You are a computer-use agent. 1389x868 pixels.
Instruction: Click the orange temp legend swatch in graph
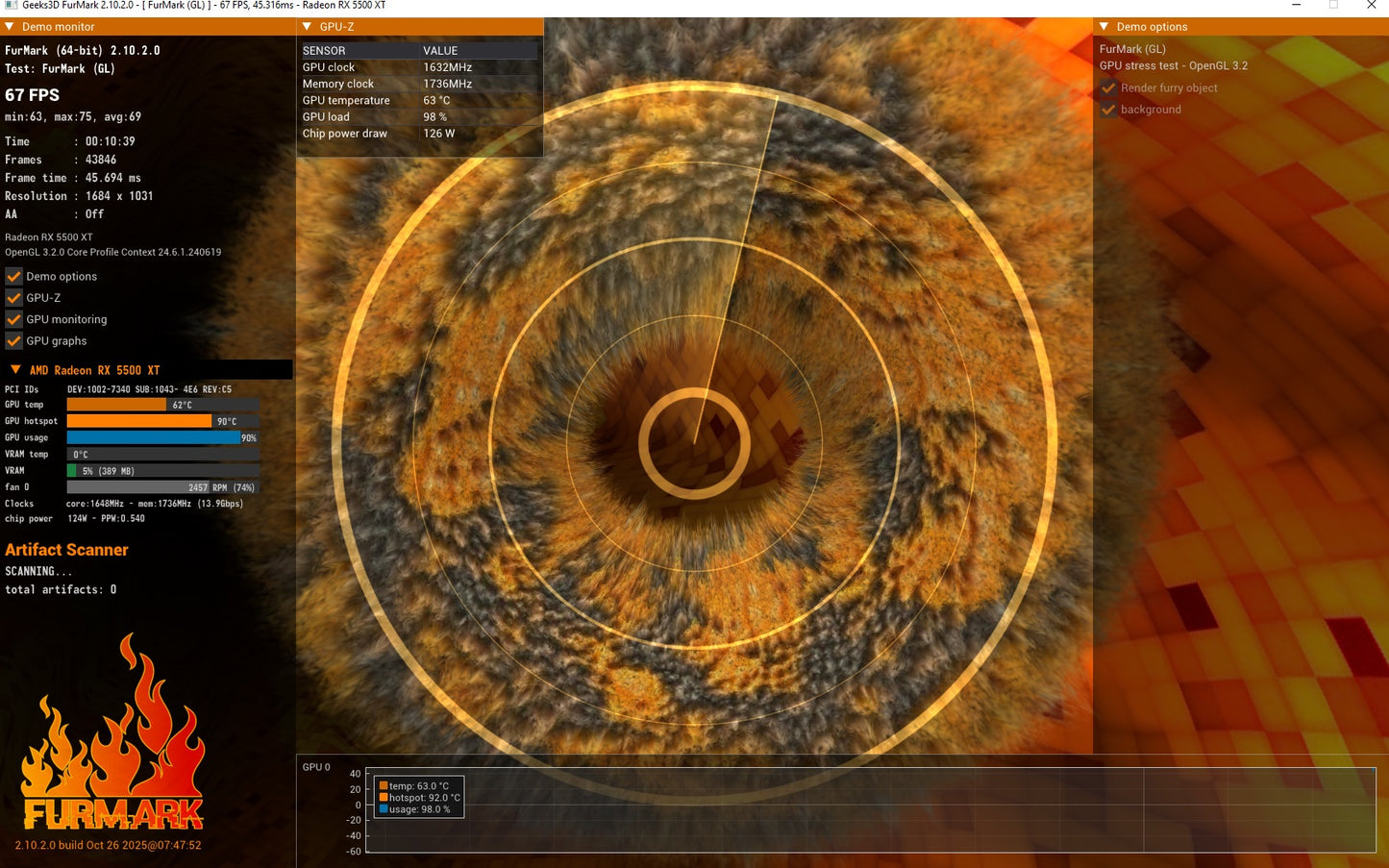coord(384,786)
